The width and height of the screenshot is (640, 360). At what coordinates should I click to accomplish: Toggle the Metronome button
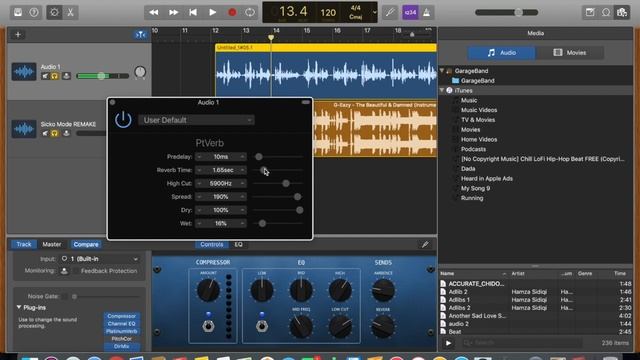point(427,12)
